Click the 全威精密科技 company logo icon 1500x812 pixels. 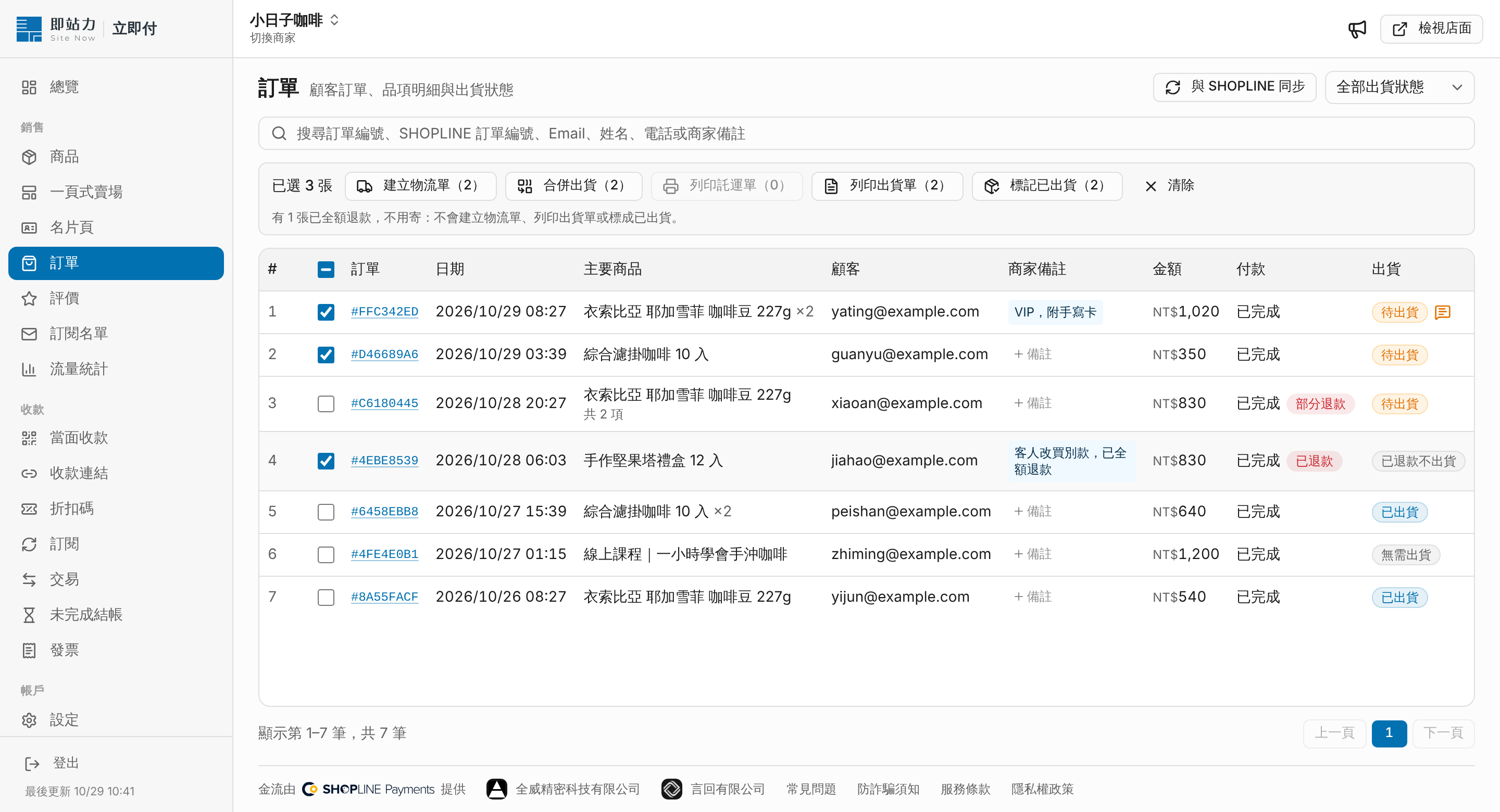point(496,789)
